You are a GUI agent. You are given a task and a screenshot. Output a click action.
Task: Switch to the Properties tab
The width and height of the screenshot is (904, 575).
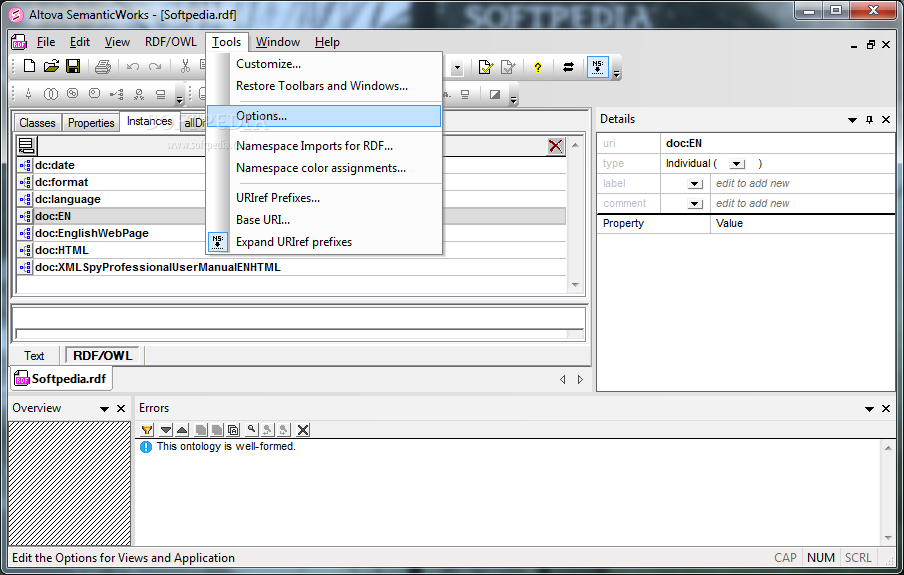point(91,123)
